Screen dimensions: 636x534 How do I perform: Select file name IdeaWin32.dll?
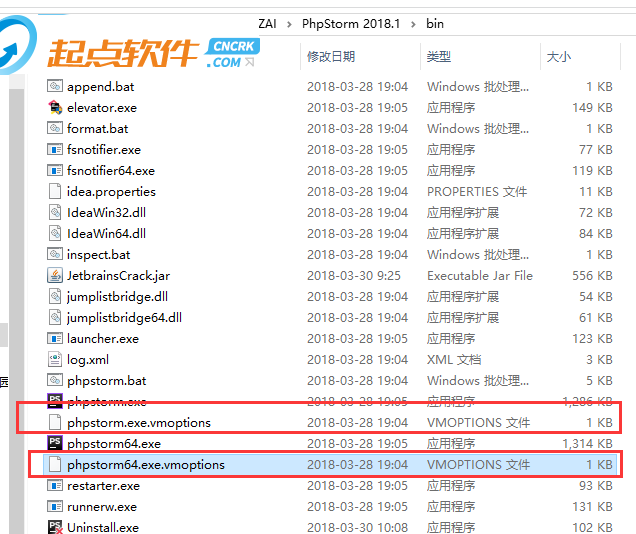(106, 213)
